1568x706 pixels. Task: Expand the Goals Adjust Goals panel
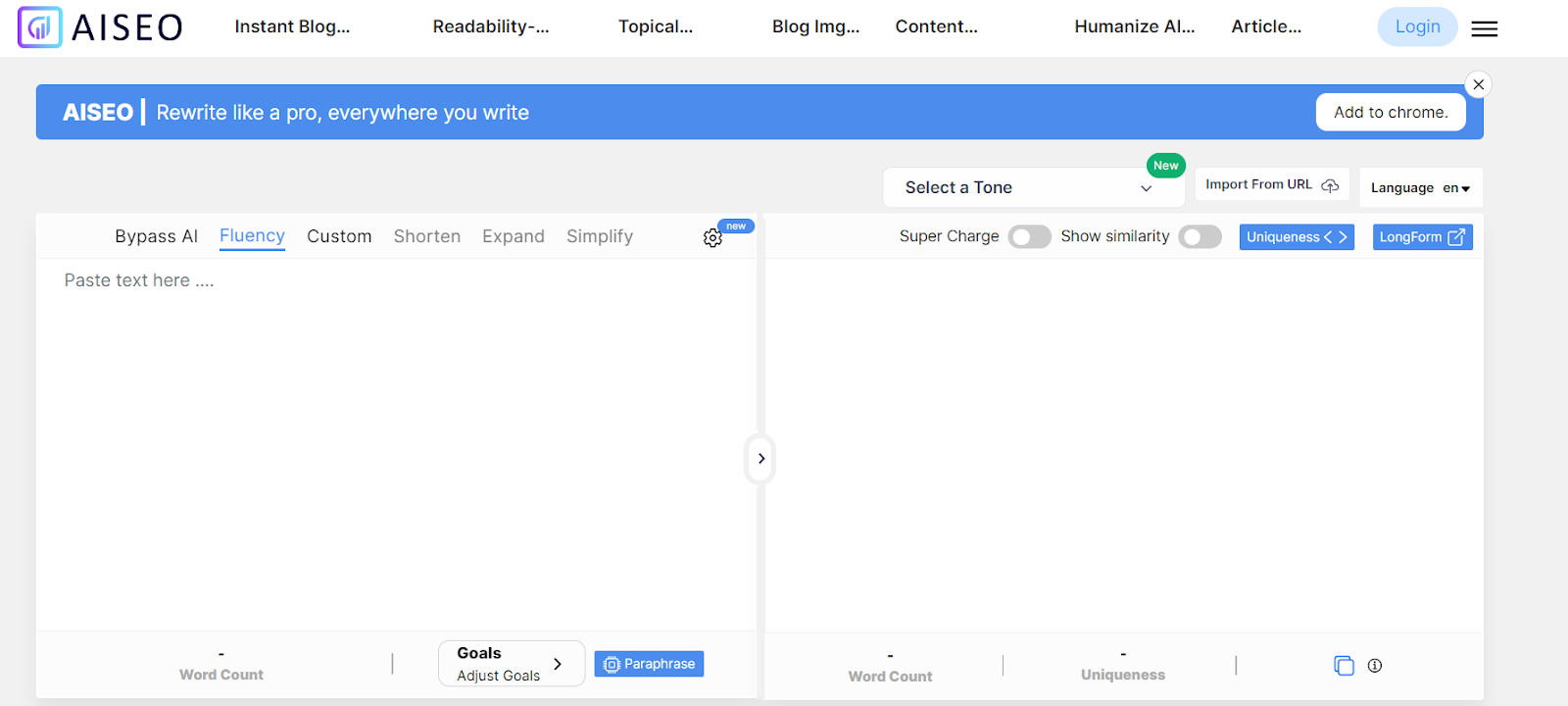click(511, 664)
